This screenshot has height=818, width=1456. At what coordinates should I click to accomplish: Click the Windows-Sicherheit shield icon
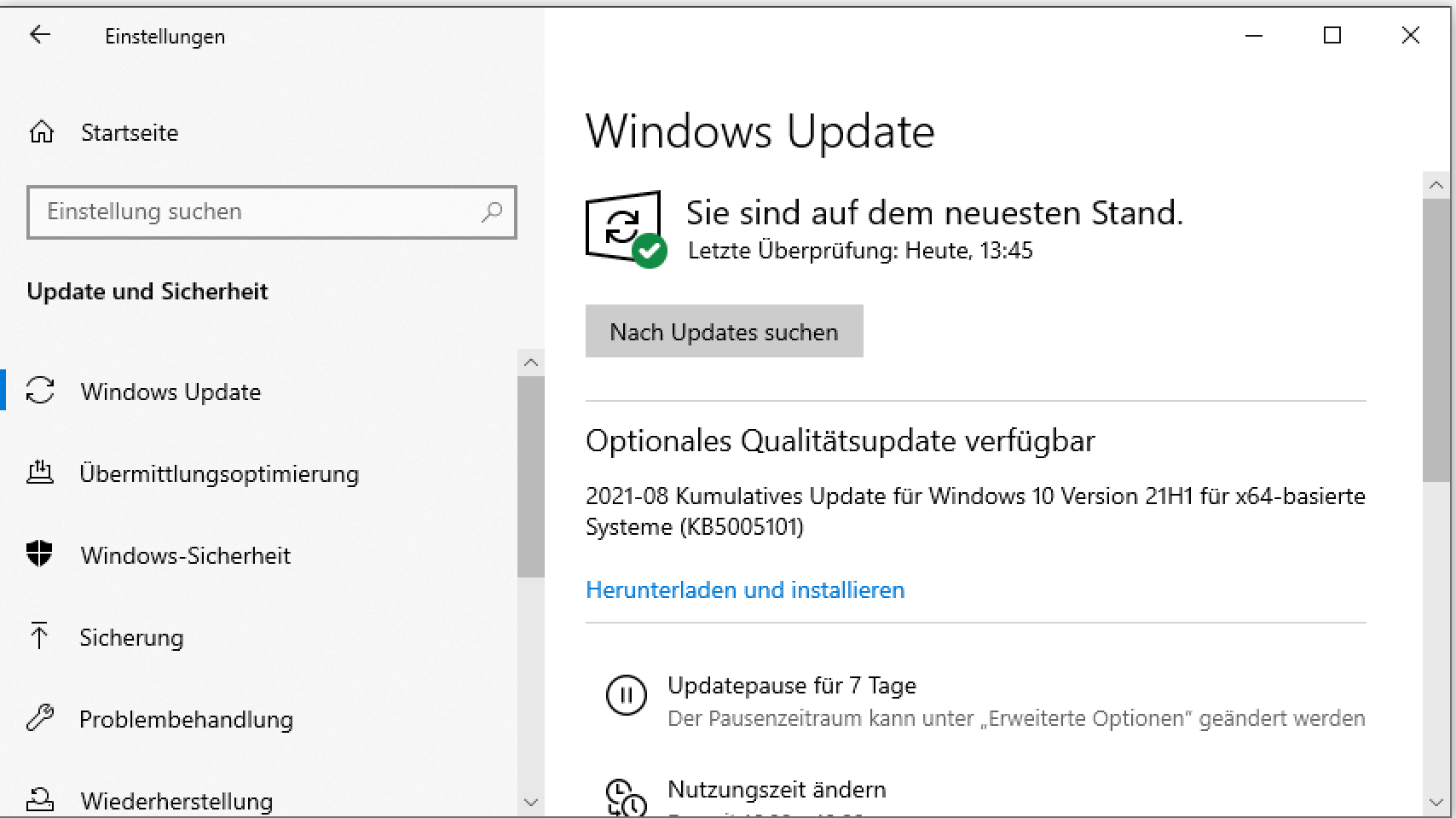point(39,554)
